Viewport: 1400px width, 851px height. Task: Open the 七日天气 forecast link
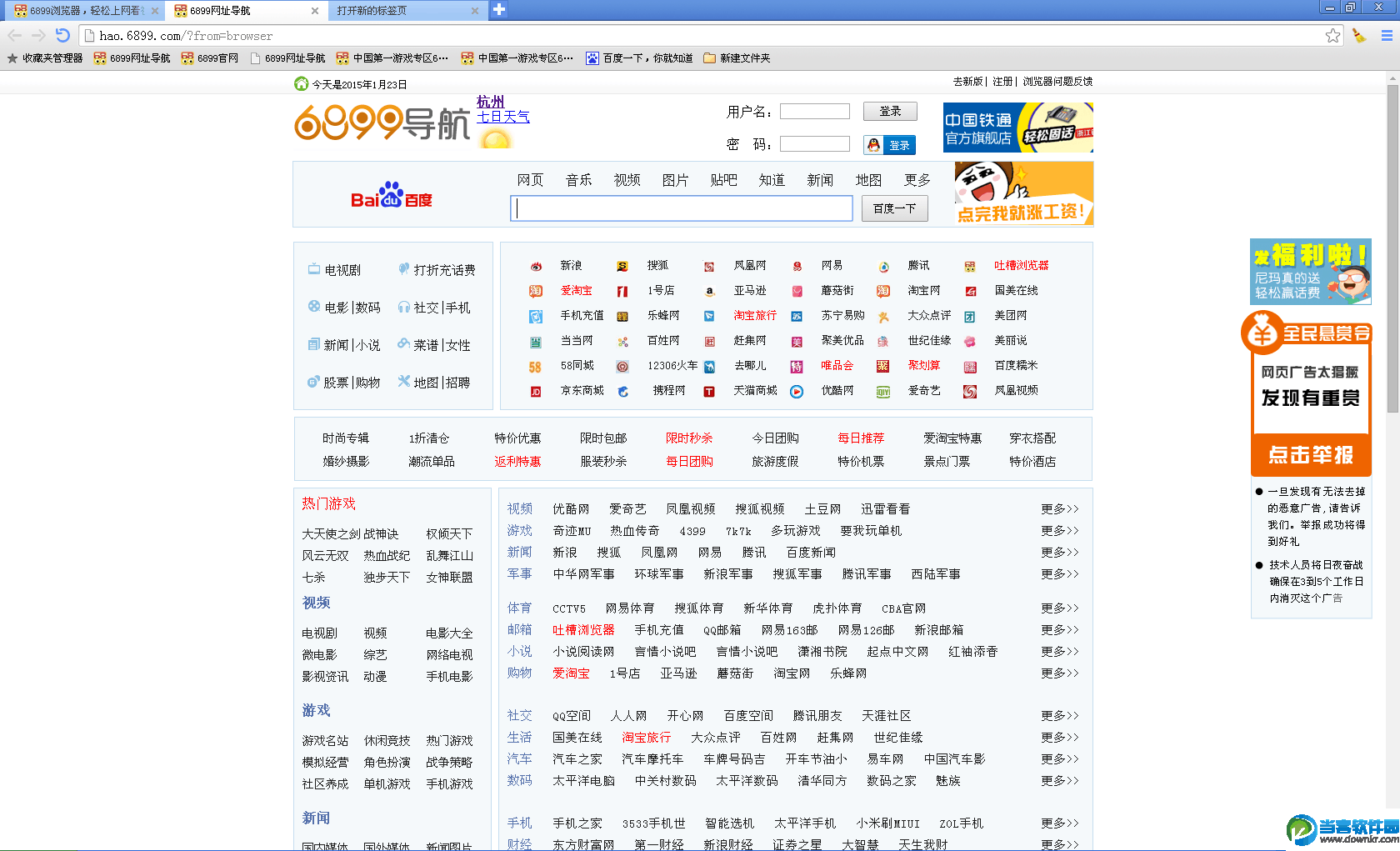tap(503, 117)
